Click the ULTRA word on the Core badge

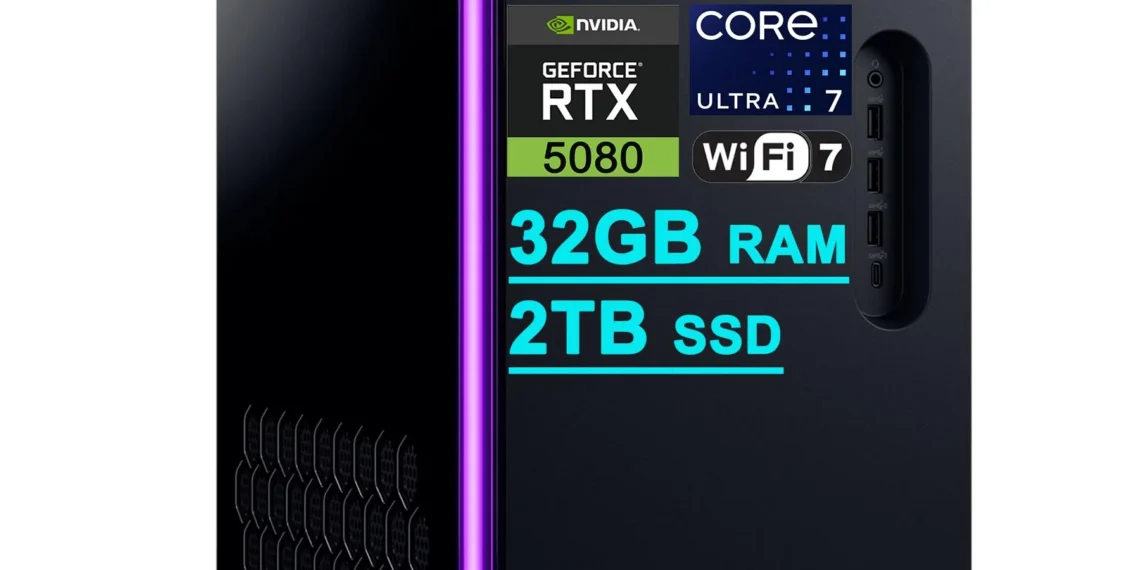pos(738,100)
